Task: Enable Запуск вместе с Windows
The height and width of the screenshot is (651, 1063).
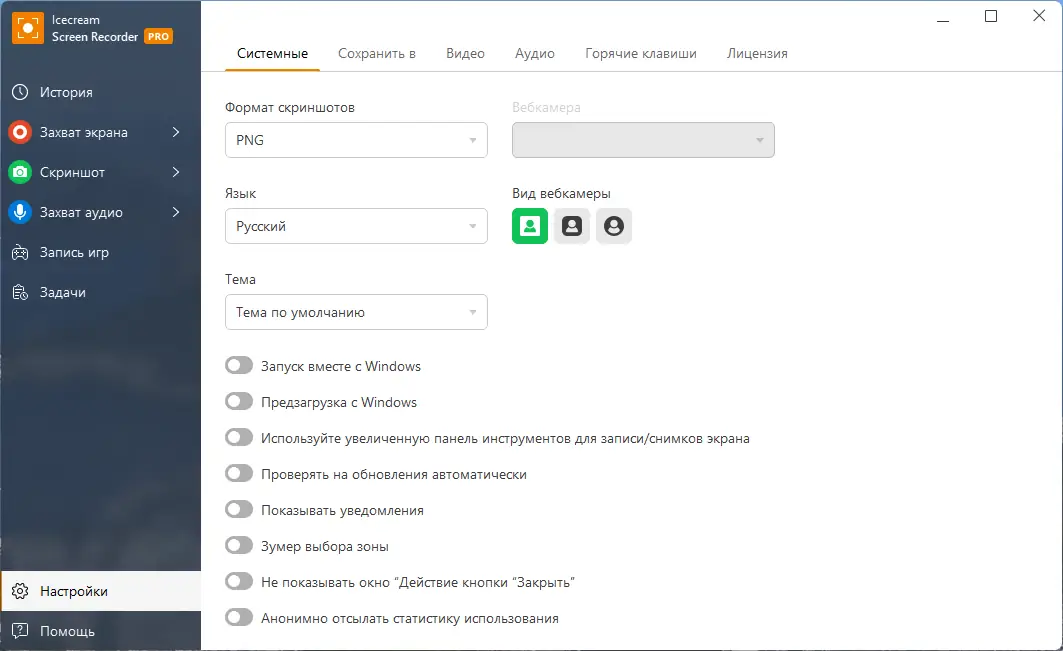Action: [239, 365]
